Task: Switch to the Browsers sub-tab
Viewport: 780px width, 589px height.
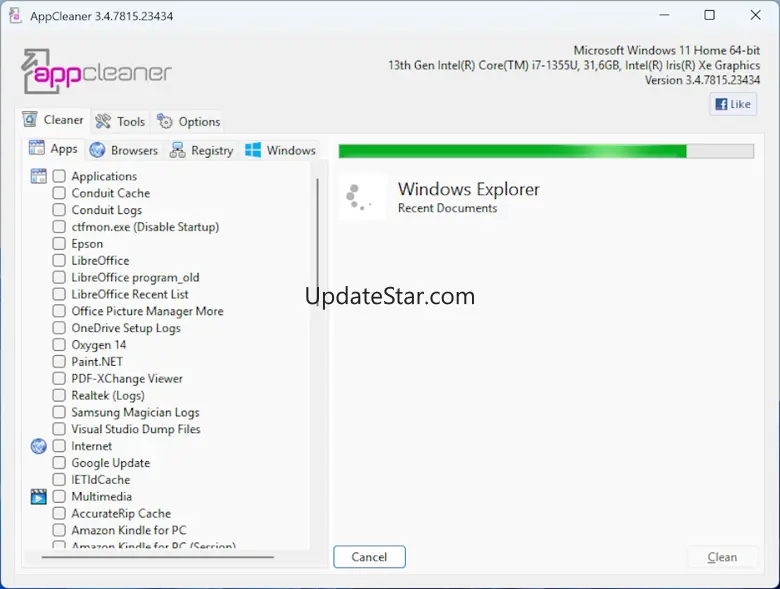Action: pyautogui.click(x=124, y=150)
